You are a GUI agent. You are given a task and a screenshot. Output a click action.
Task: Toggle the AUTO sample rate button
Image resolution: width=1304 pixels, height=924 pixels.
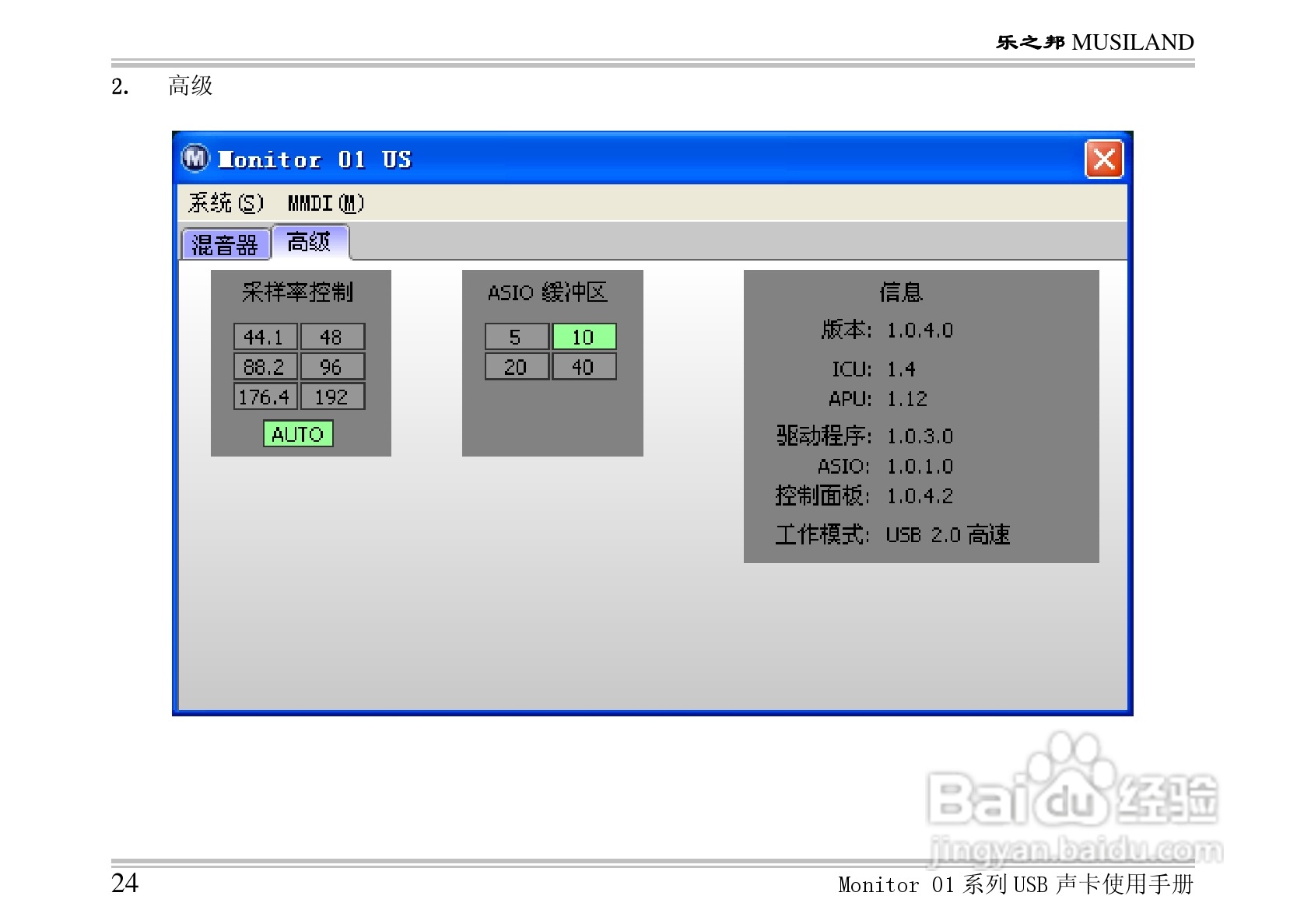[x=298, y=434]
